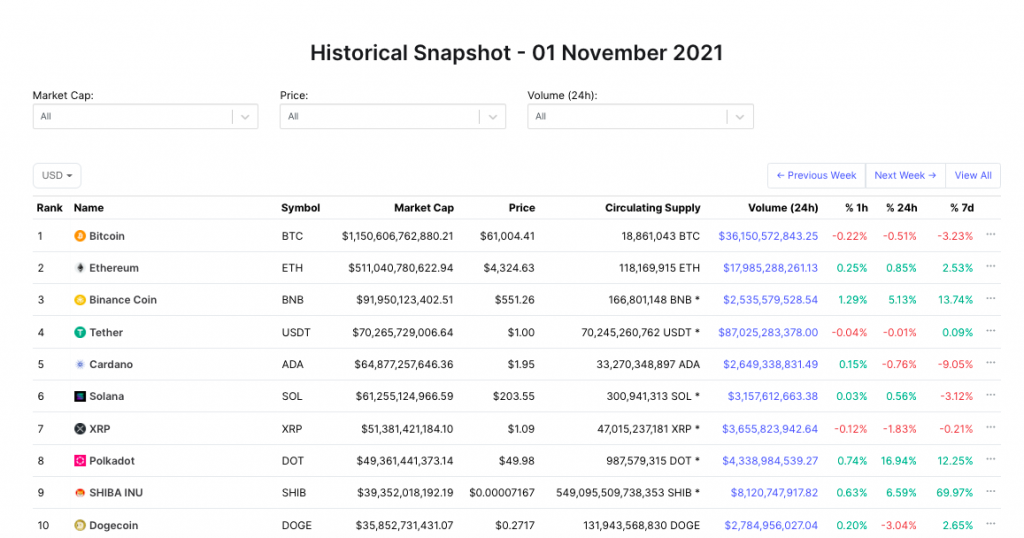This screenshot has height=538, width=1024.
Task: Click the Polkadot logo icon
Action: (80, 461)
